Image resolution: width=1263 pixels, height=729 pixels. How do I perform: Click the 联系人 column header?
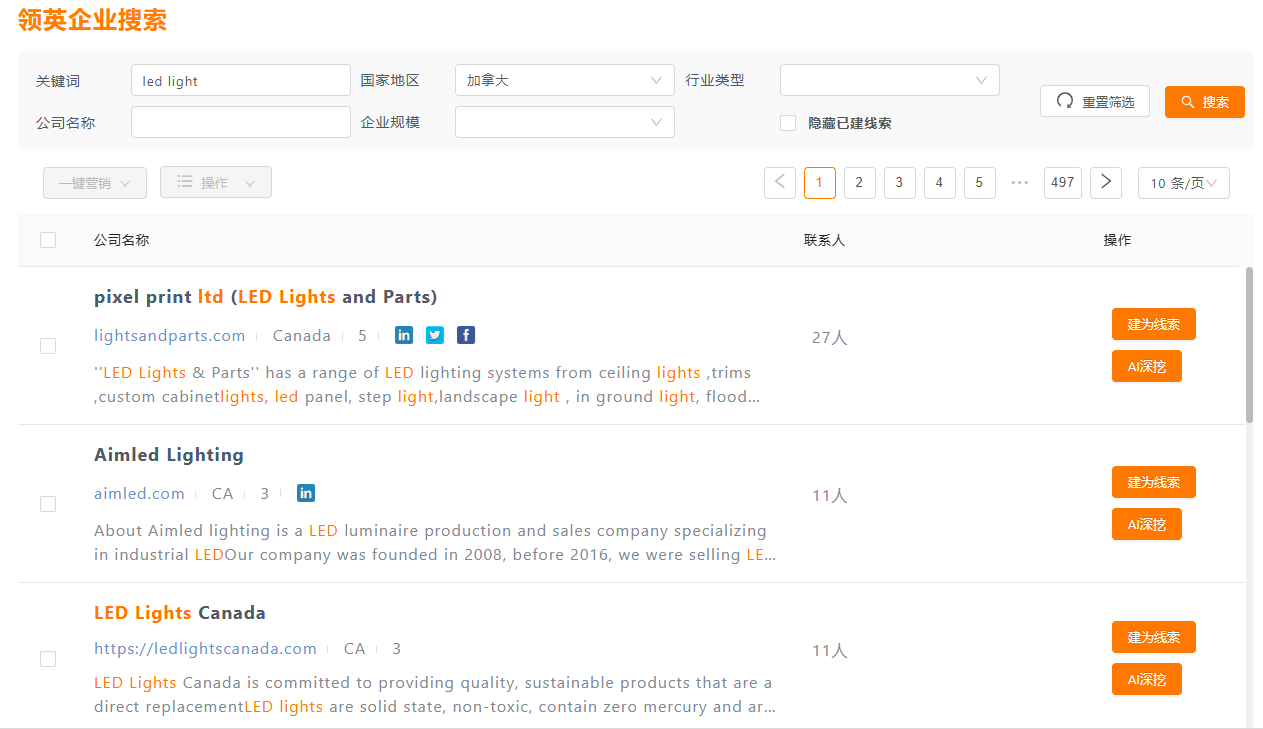824,240
